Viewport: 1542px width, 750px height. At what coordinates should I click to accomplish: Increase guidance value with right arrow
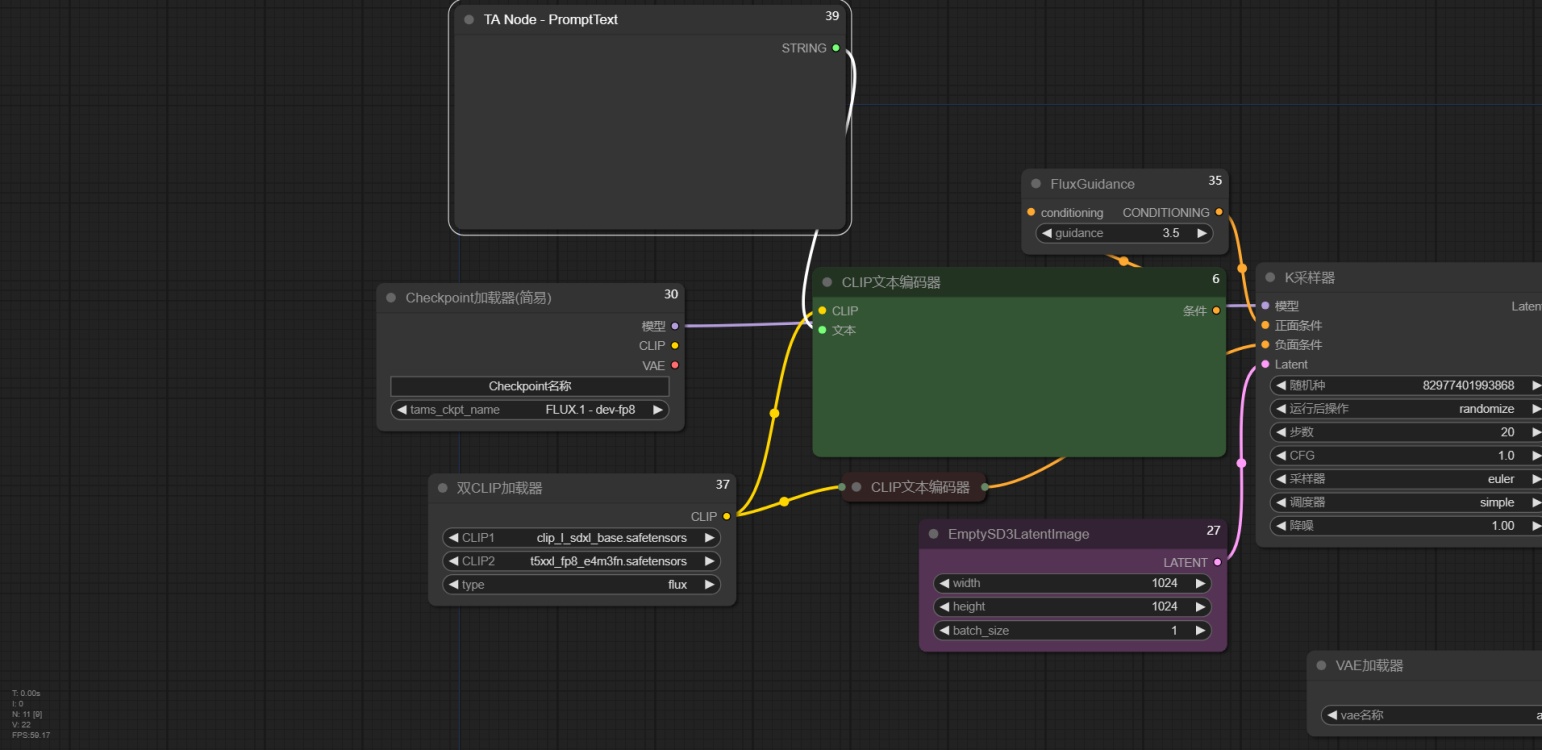1201,233
